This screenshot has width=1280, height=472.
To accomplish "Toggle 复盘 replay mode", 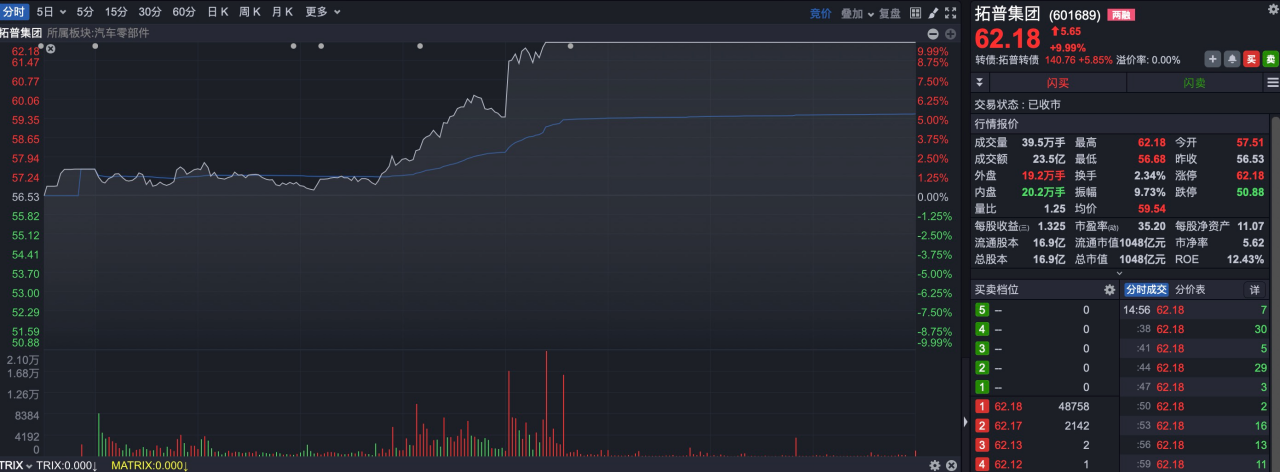I will 889,13.
